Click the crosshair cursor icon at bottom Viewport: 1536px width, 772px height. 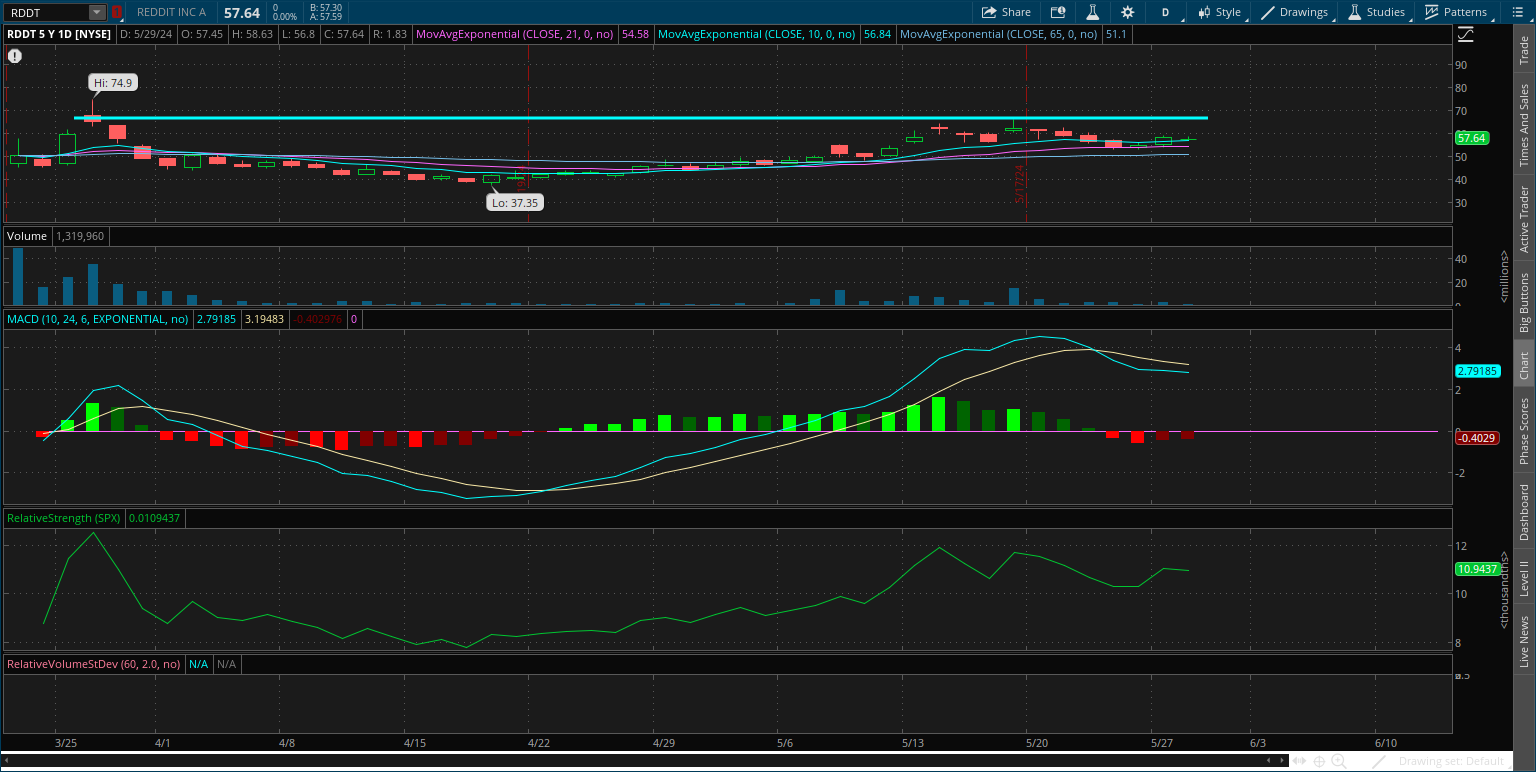(1319, 761)
